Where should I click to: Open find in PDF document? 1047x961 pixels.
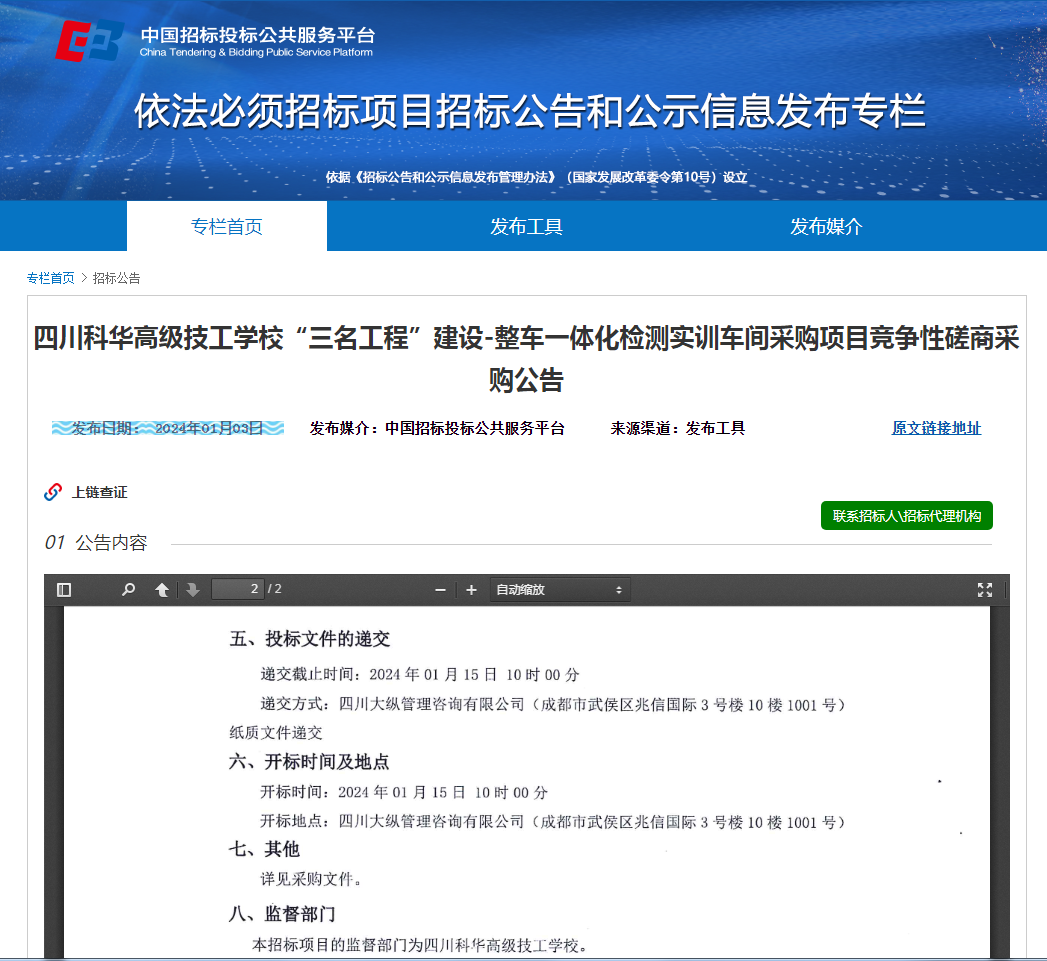128,590
